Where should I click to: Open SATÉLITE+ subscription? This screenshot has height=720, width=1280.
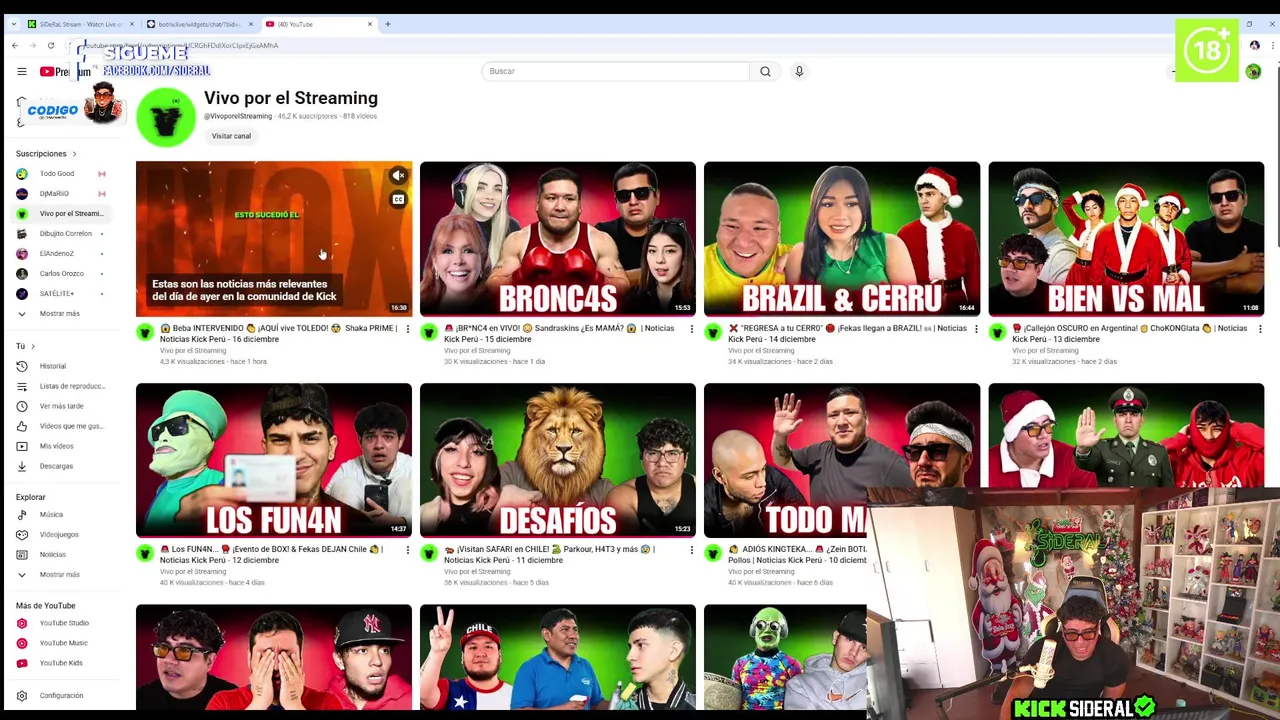[58, 293]
